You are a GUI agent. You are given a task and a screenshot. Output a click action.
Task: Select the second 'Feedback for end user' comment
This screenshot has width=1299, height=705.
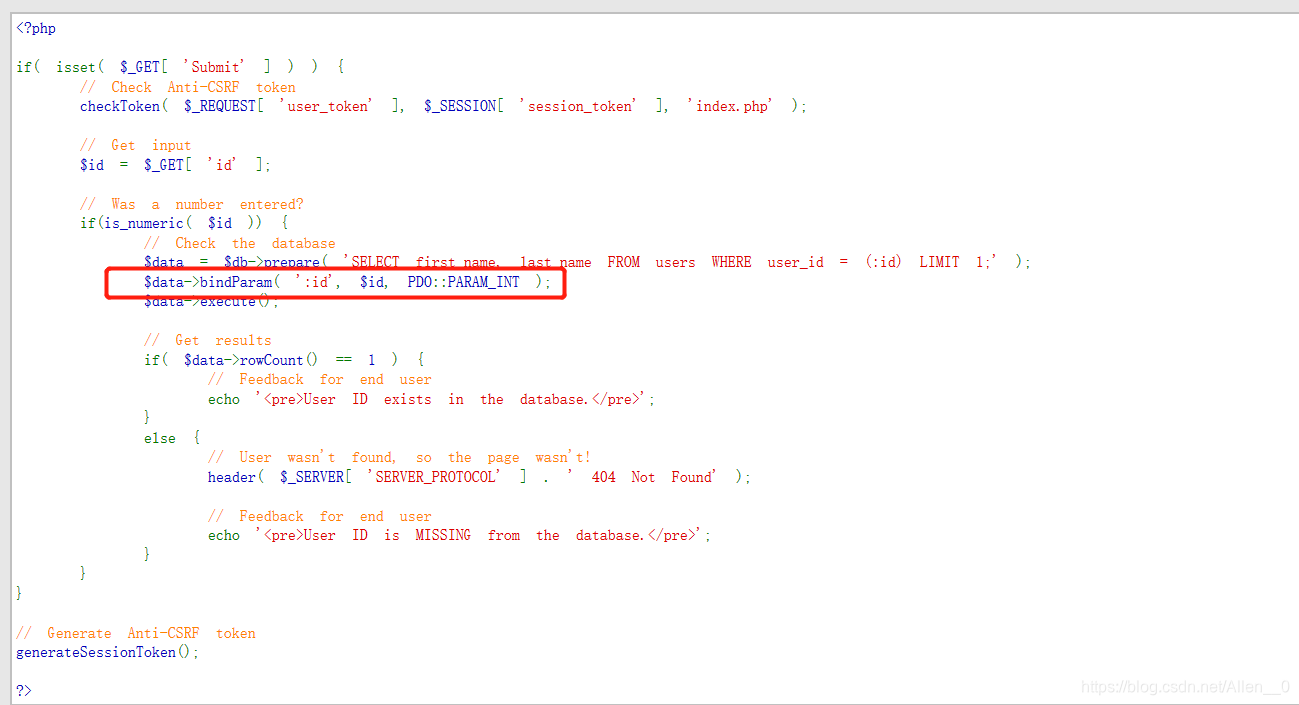[320, 516]
